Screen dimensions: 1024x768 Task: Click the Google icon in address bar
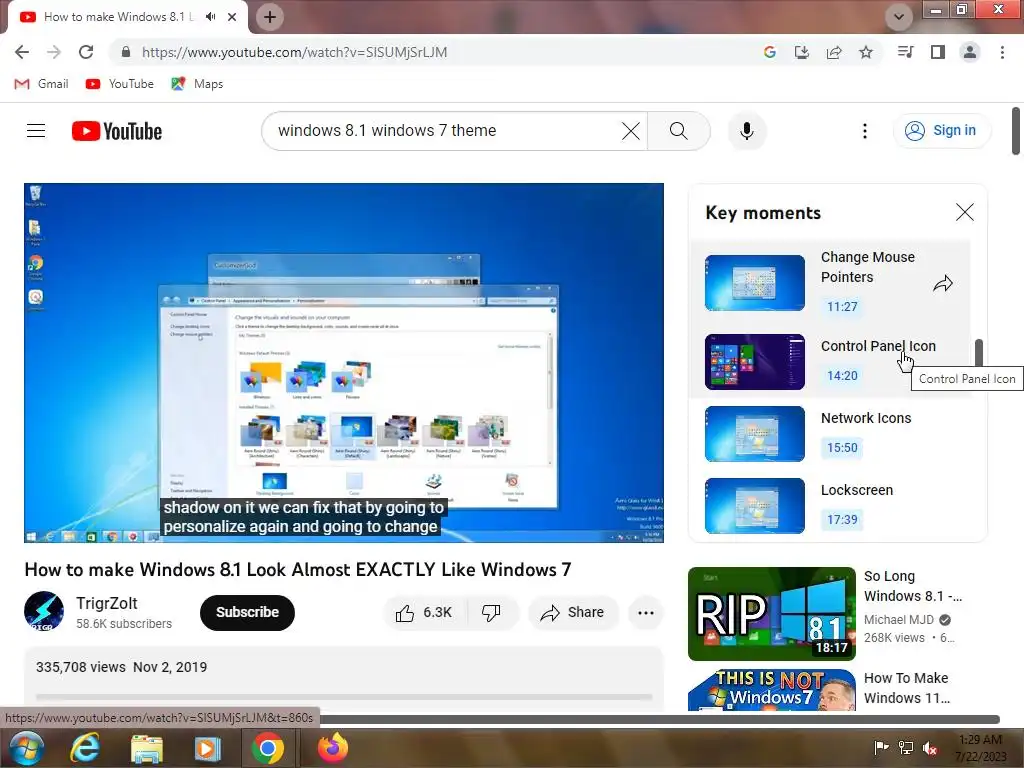770,52
